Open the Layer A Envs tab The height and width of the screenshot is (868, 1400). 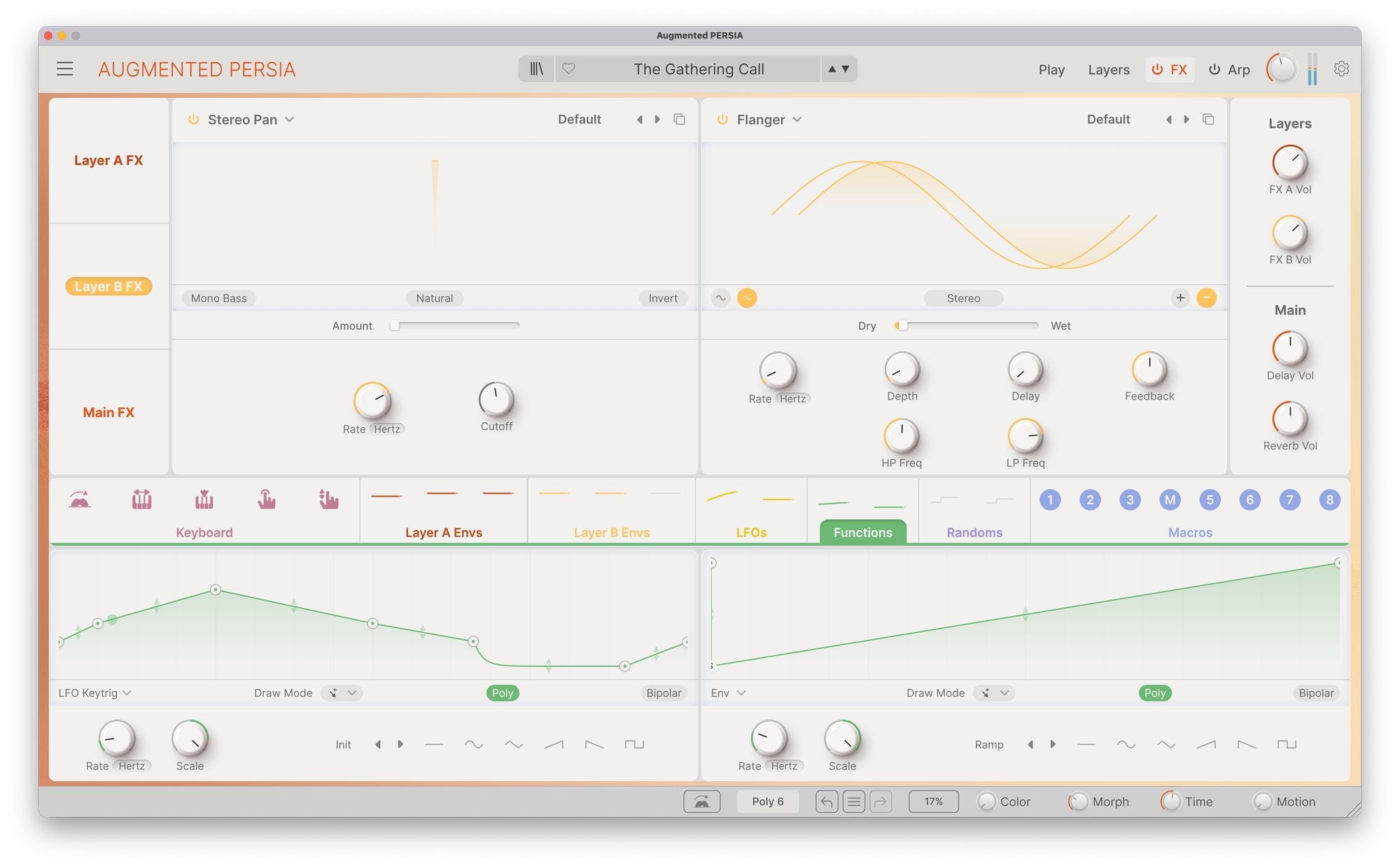point(443,532)
